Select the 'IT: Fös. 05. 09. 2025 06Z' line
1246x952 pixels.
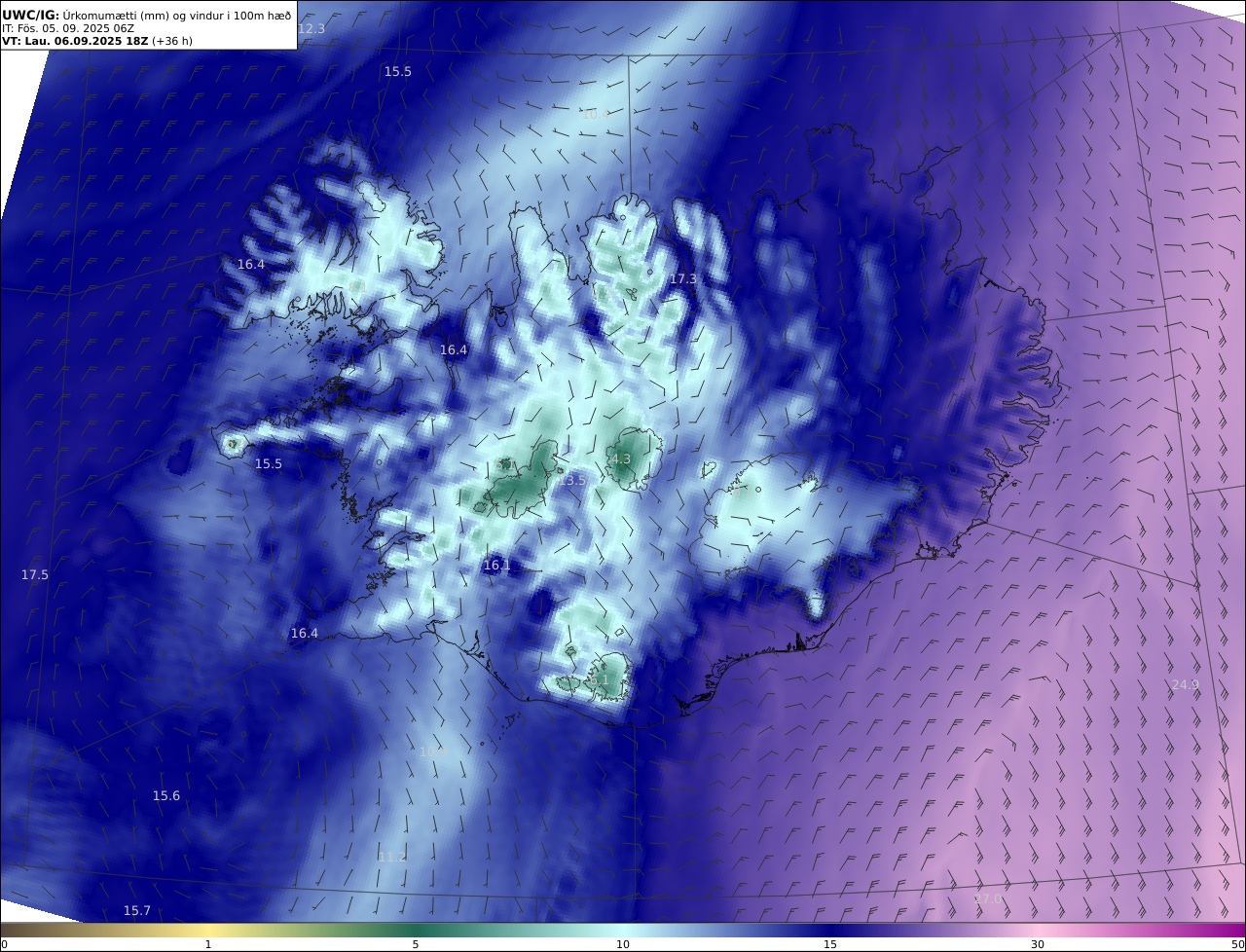pyautogui.click(x=68, y=28)
